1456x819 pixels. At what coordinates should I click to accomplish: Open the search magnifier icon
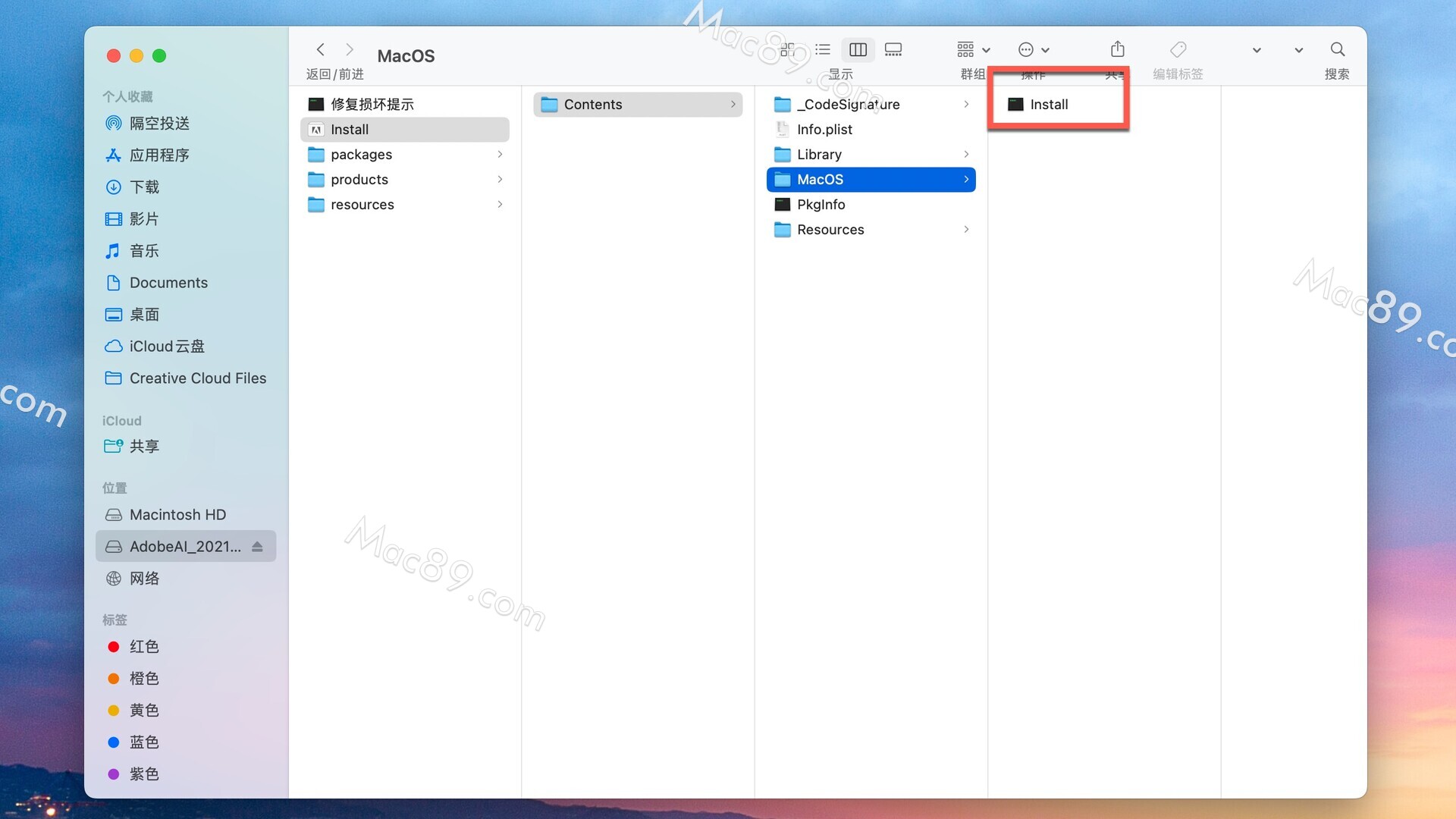click(1337, 50)
